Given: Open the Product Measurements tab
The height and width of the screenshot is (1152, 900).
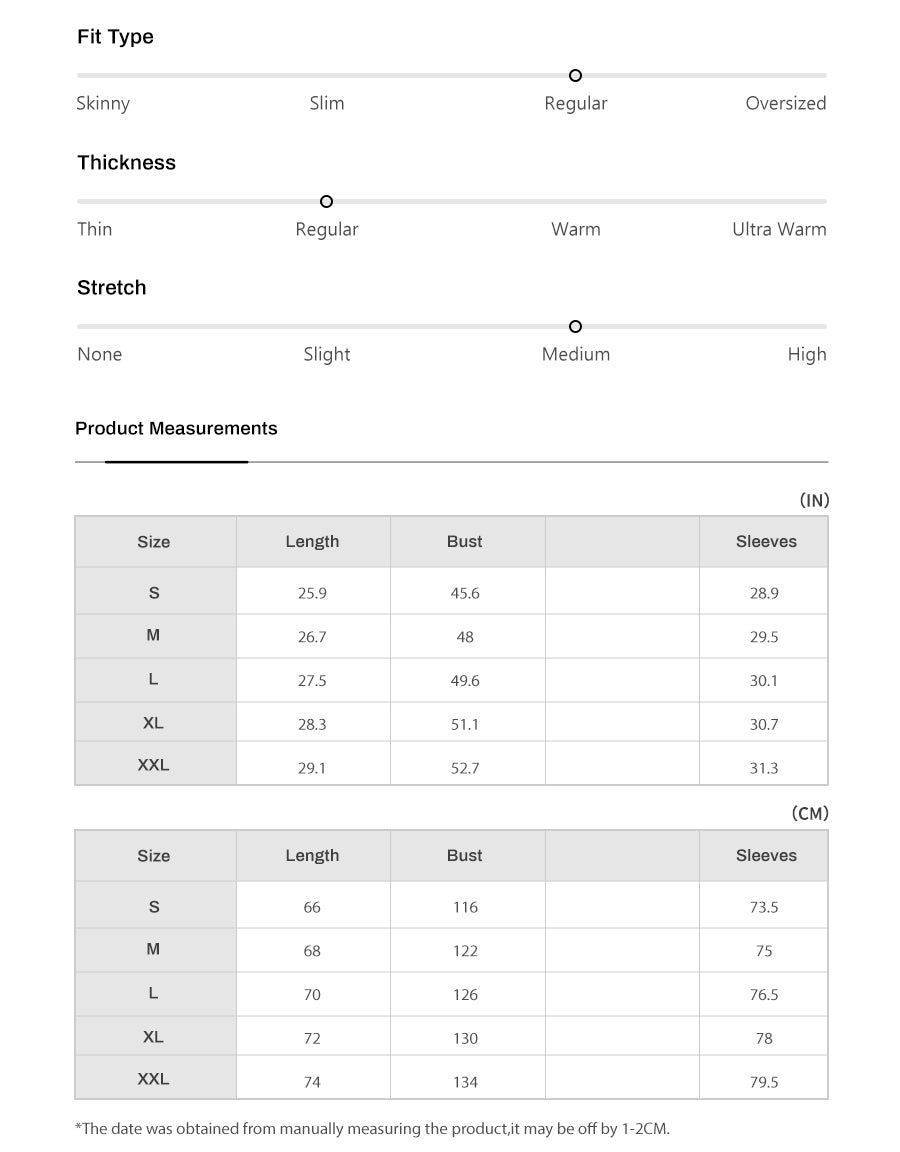Looking at the screenshot, I should click(176, 429).
